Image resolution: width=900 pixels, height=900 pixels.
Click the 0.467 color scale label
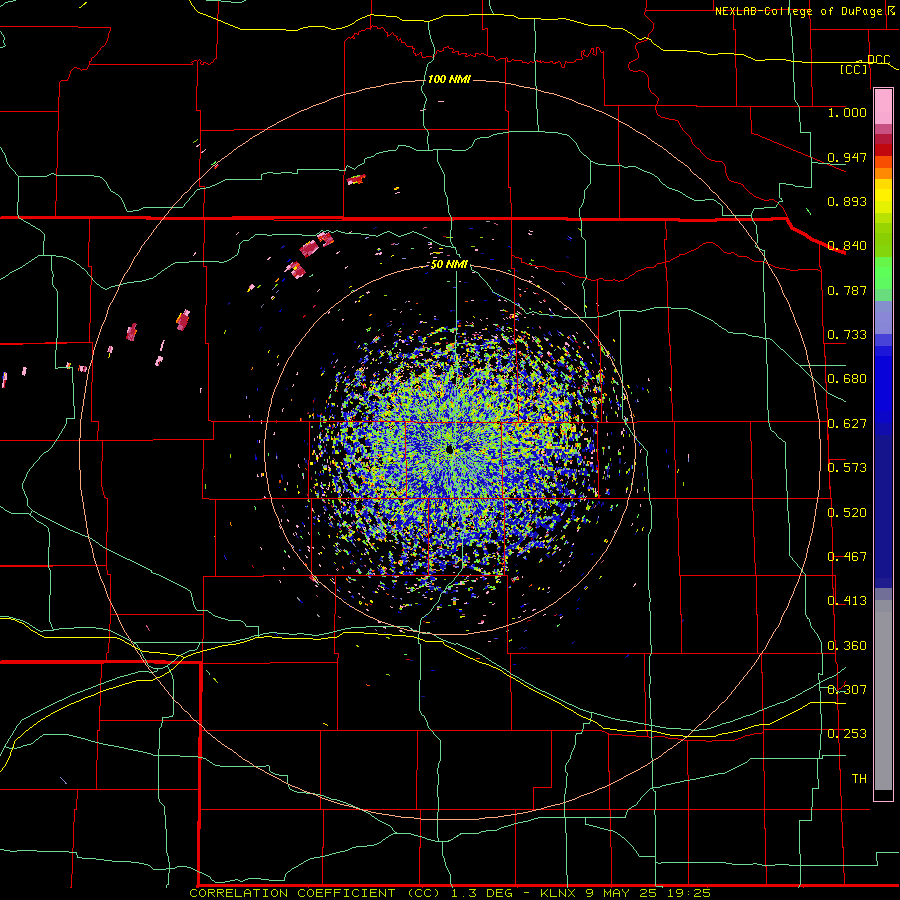(x=847, y=557)
